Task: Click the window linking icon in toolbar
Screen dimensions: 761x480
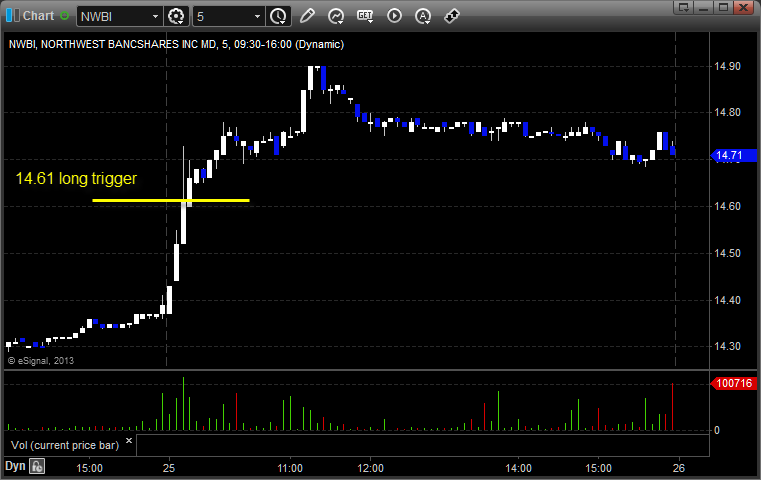Action: point(452,16)
